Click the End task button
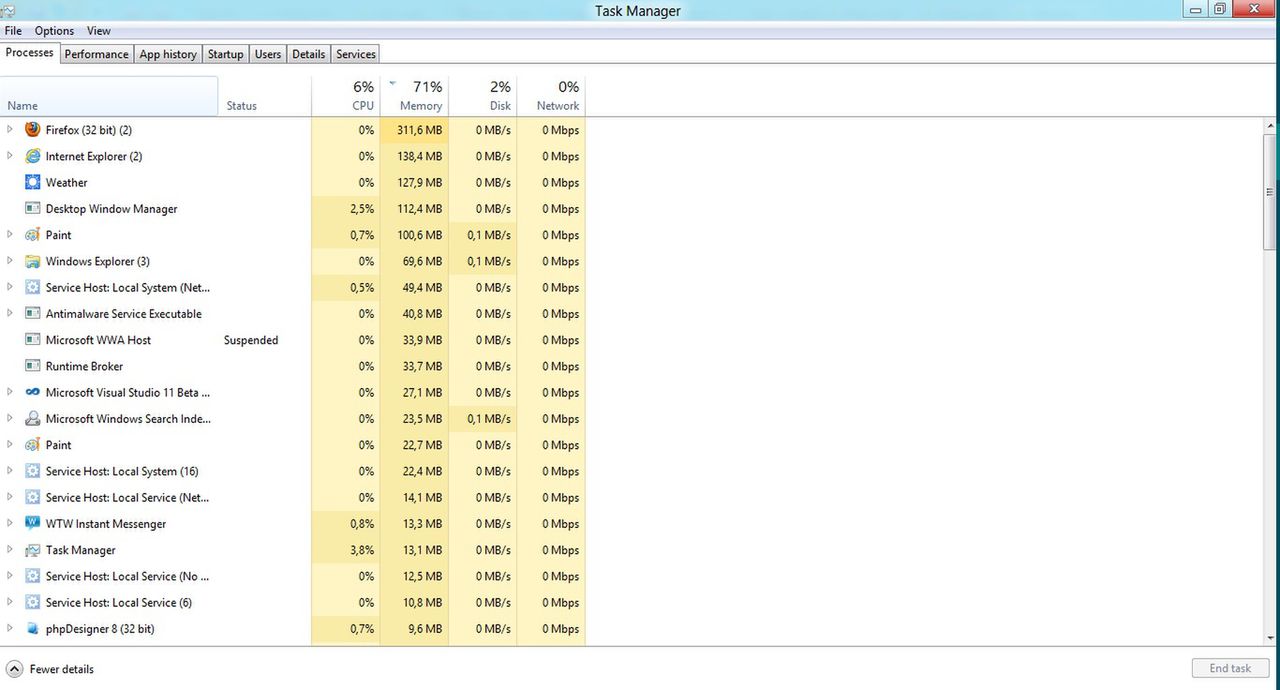The image size is (1280, 690). coord(1230,669)
